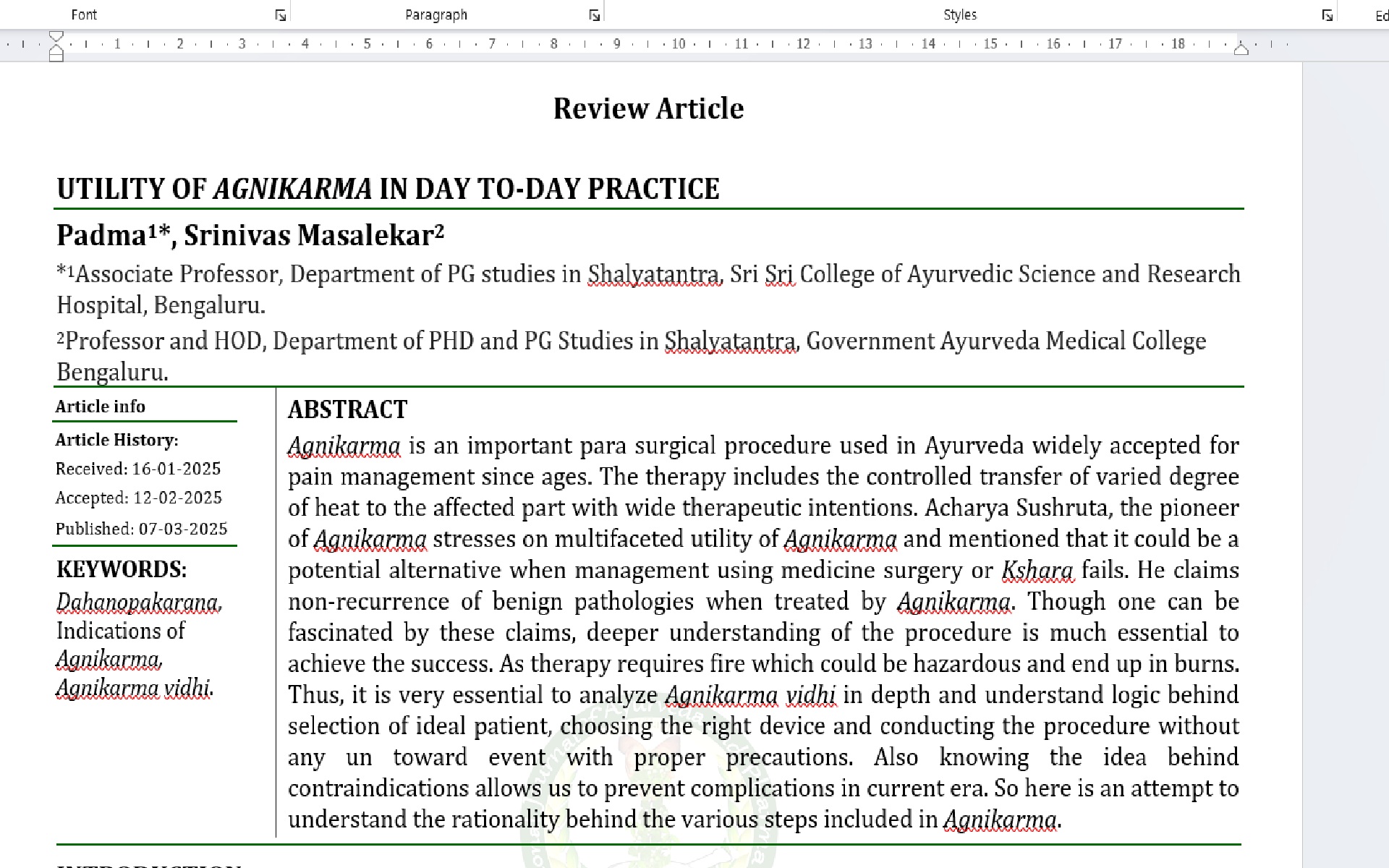
Task: Click 'Hospital, Bengaluru.' affiliation line
Action: pyautogui.click(x=161, y=305)
